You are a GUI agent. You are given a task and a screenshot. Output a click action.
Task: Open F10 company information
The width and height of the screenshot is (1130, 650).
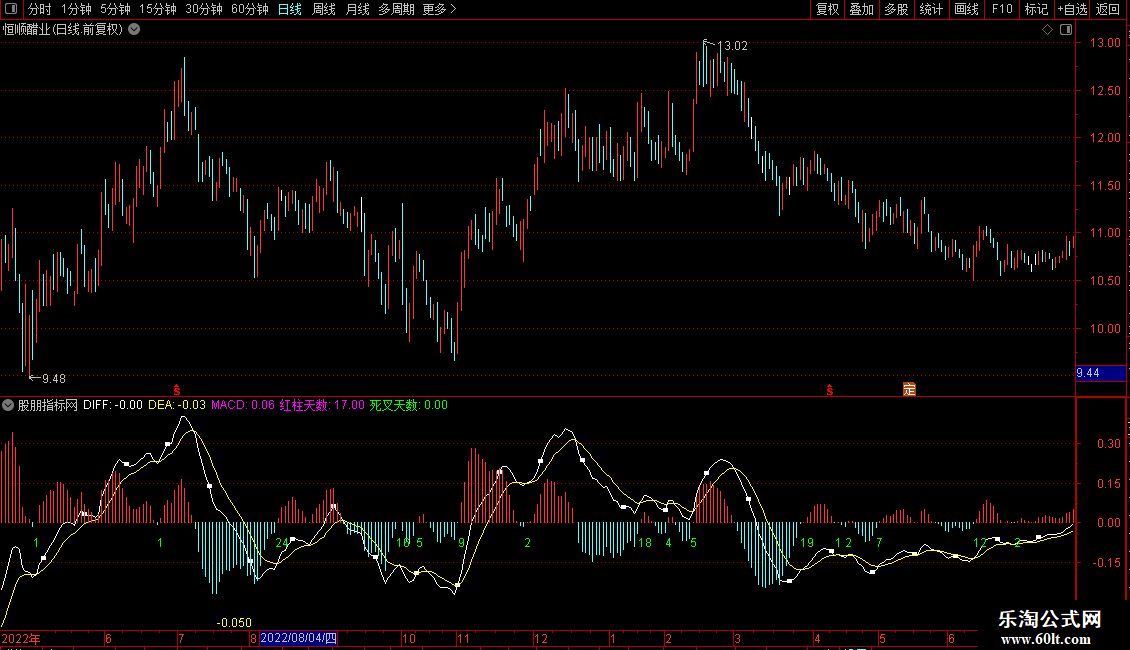pos(1002,9)
